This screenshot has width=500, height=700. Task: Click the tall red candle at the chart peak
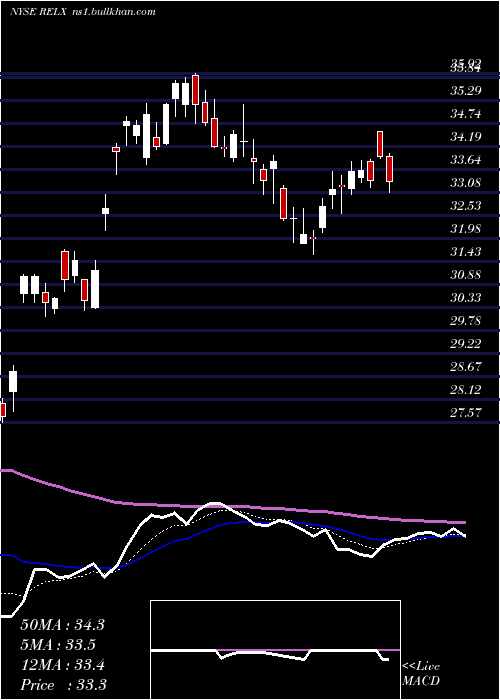(x=195, y=90)
